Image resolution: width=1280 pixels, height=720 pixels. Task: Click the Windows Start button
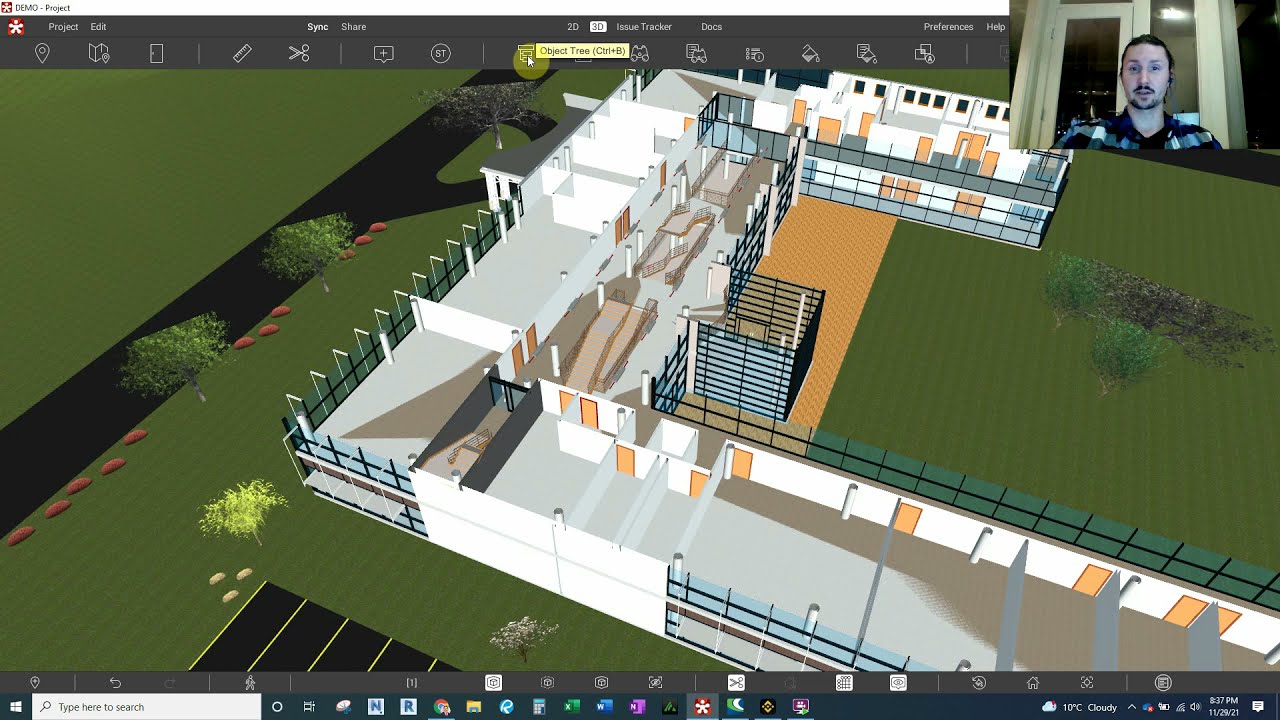[16, 707]
